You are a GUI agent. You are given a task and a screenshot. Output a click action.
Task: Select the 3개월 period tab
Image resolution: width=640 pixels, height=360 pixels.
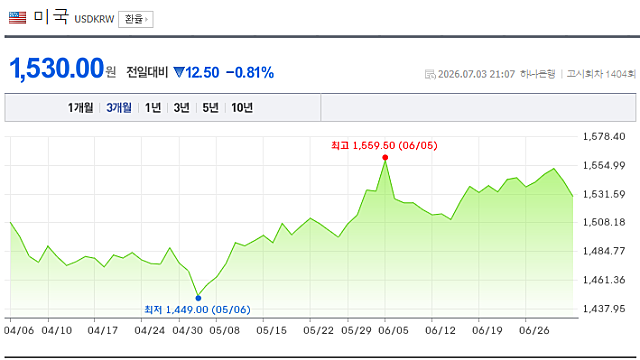click(119, 108)
